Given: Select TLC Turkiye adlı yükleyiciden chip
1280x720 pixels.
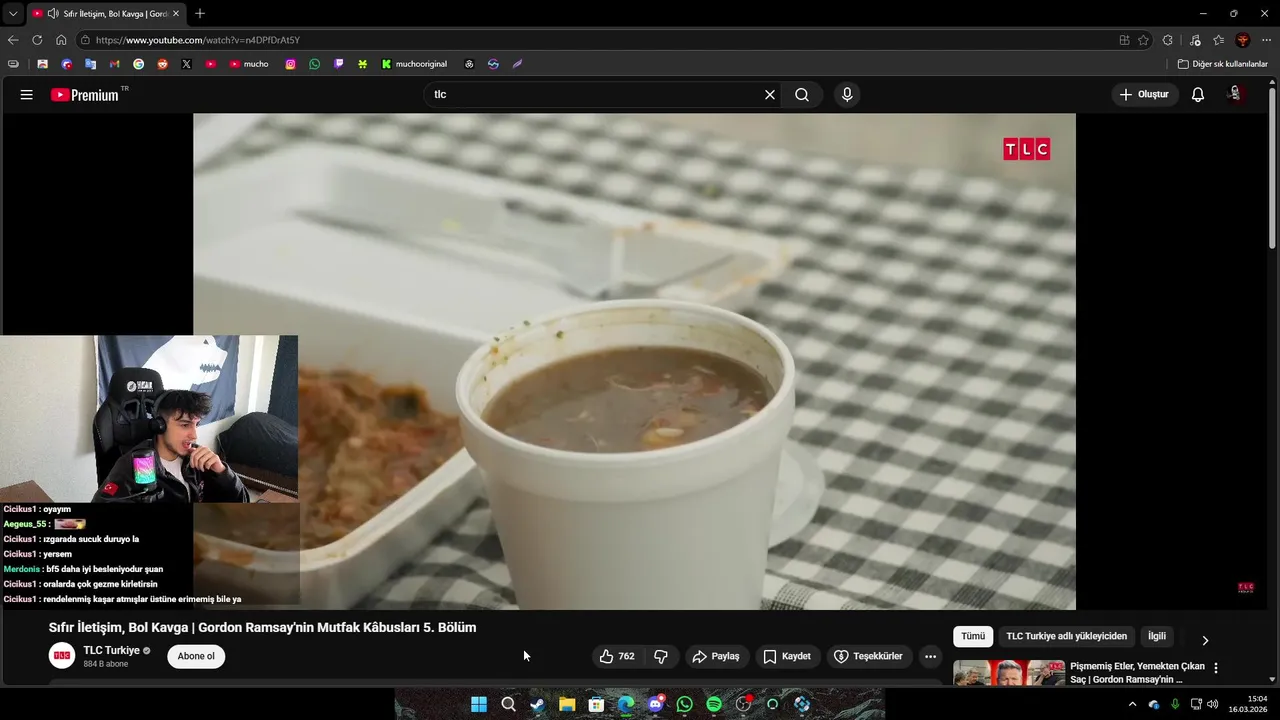Looking at the screenshot, I should click(1066, 637).
